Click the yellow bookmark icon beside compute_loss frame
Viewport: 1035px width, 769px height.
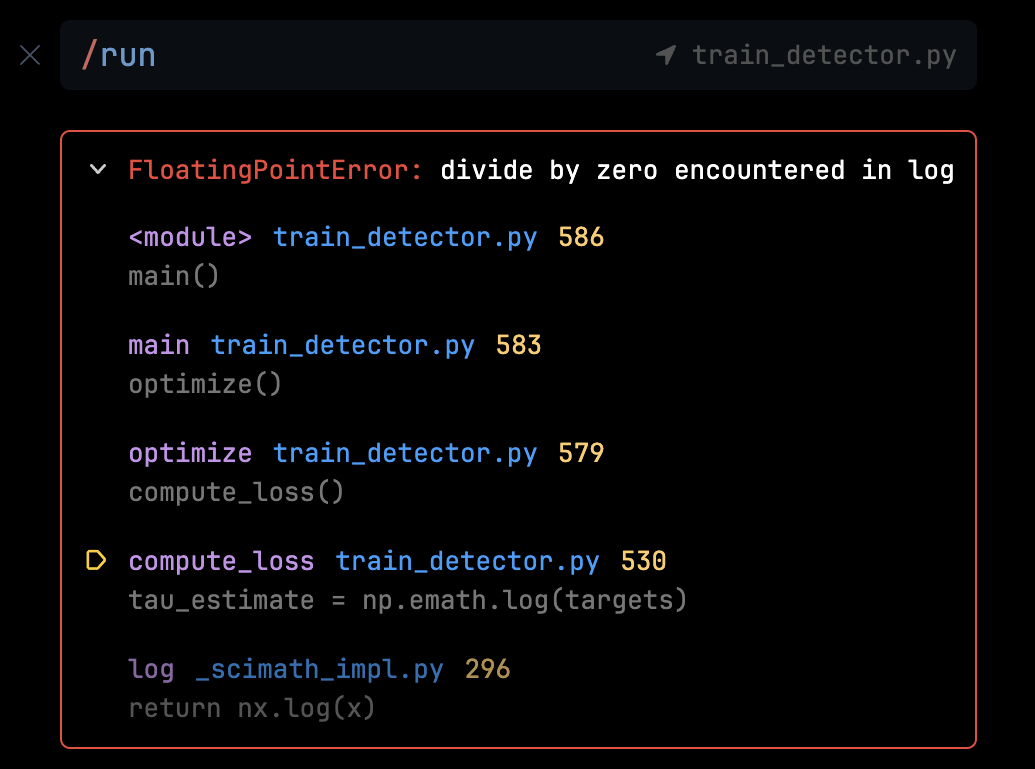96,561
